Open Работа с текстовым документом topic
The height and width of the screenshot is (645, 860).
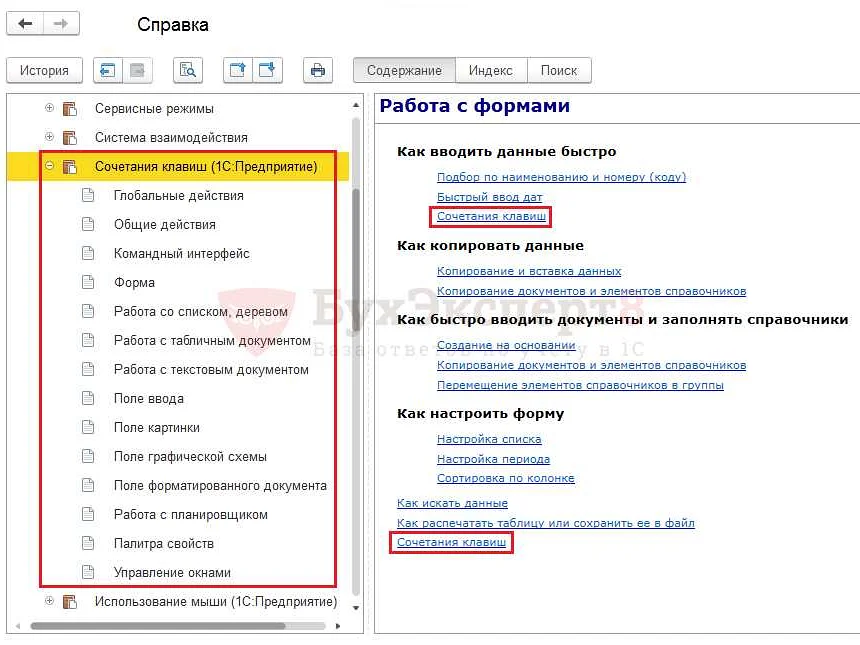click(211, 370)
